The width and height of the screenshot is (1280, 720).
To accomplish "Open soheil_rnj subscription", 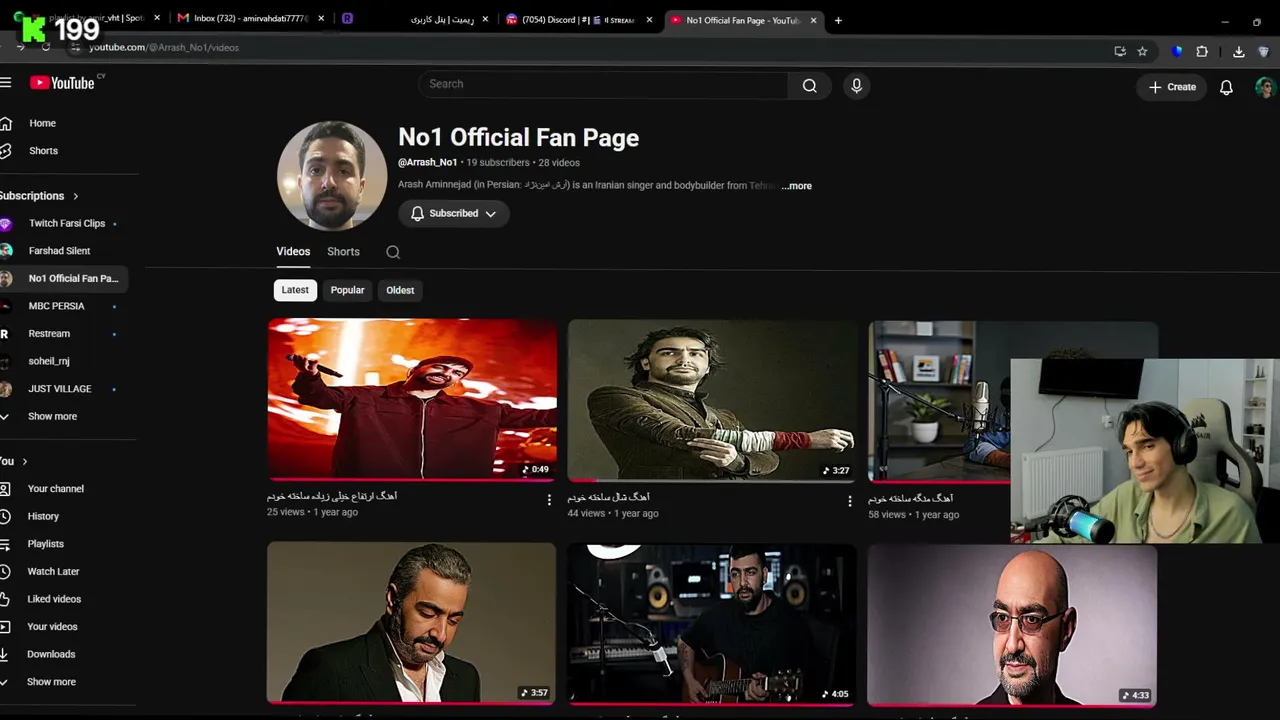I will 49,361.
